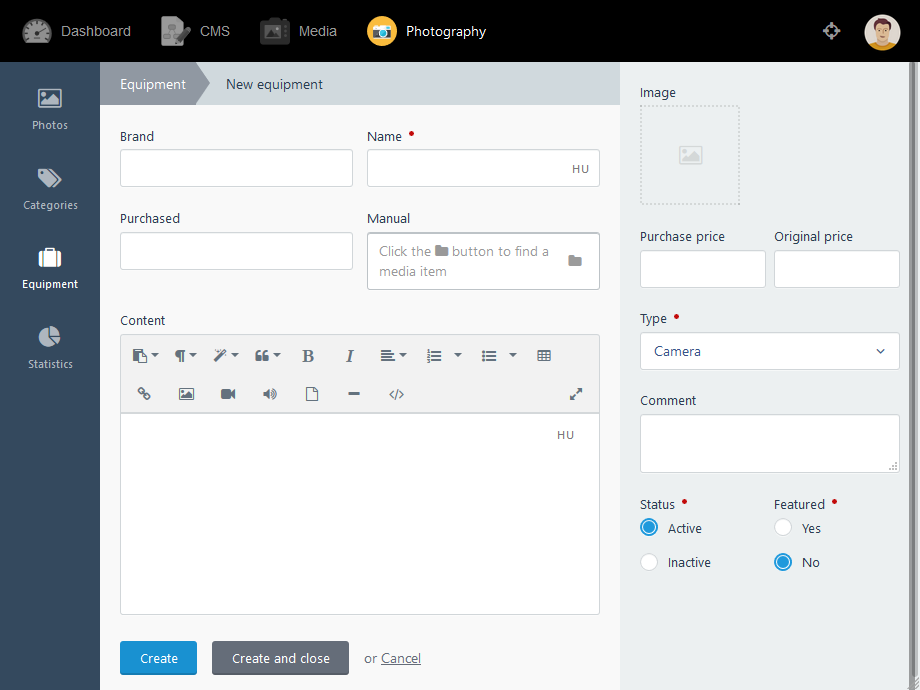The image size is (920, 690).
Task: Click the folder button in Manual field
Action: click(x=575, y=261)
